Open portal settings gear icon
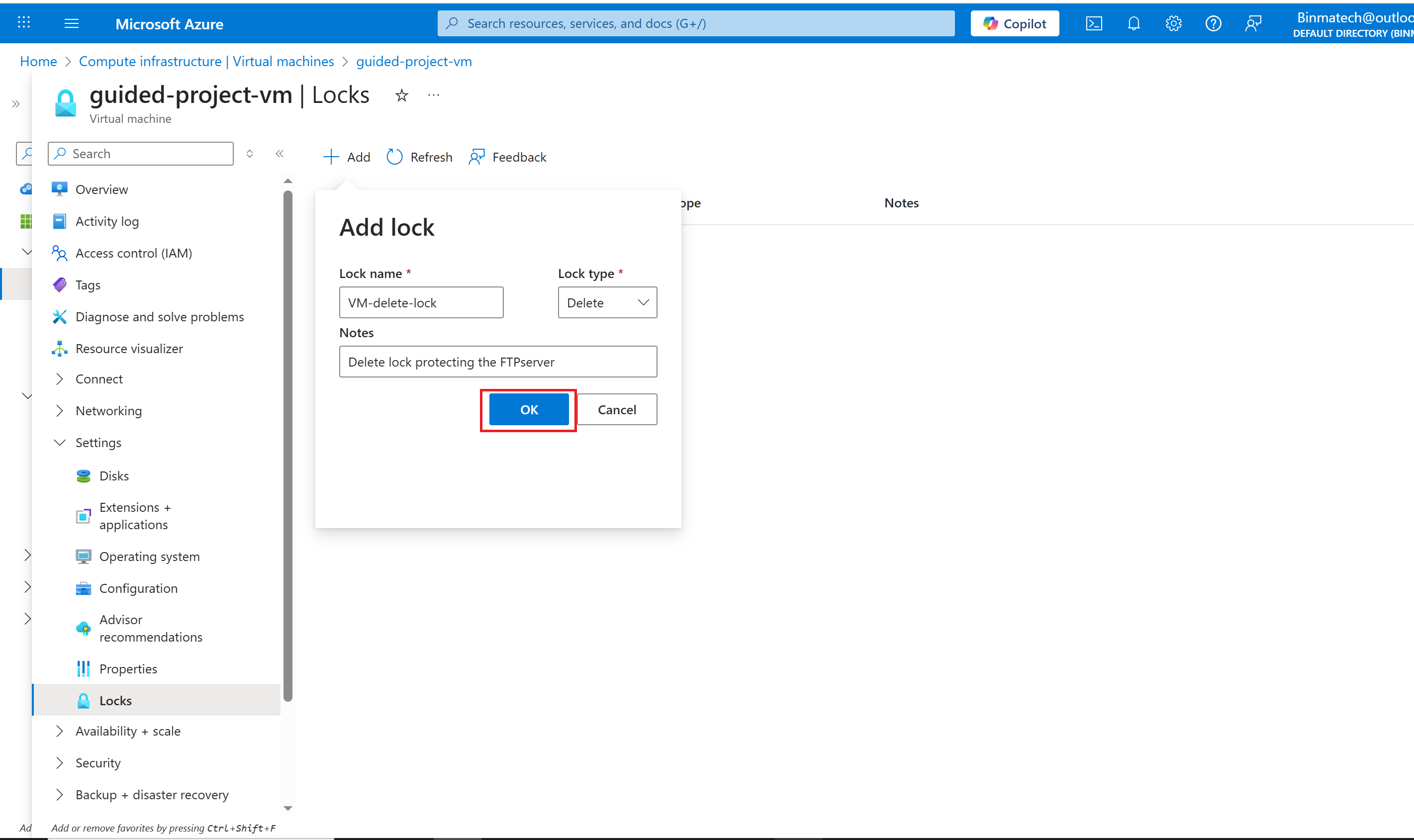Image resolution: width=1414 pixels, height=840 pixels. click(x=1173, y=23)
